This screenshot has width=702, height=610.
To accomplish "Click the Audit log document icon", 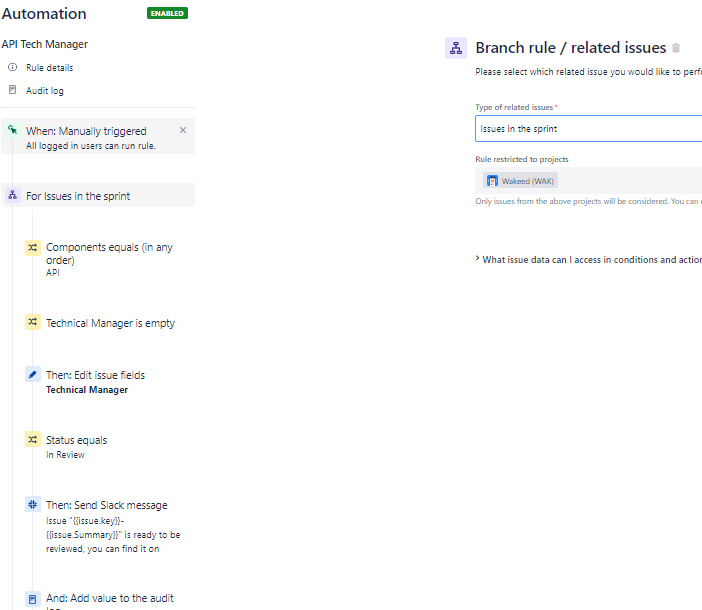I will (12, 90).
